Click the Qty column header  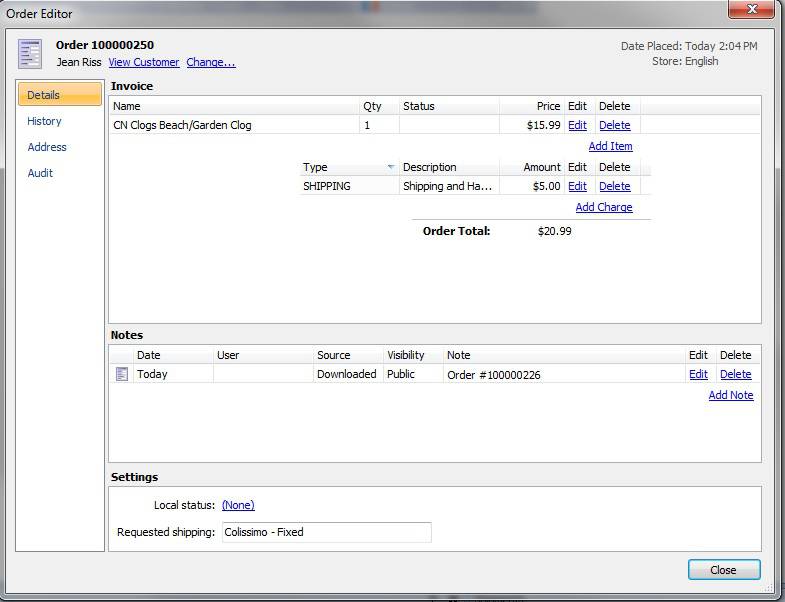(x=379, y=106)
